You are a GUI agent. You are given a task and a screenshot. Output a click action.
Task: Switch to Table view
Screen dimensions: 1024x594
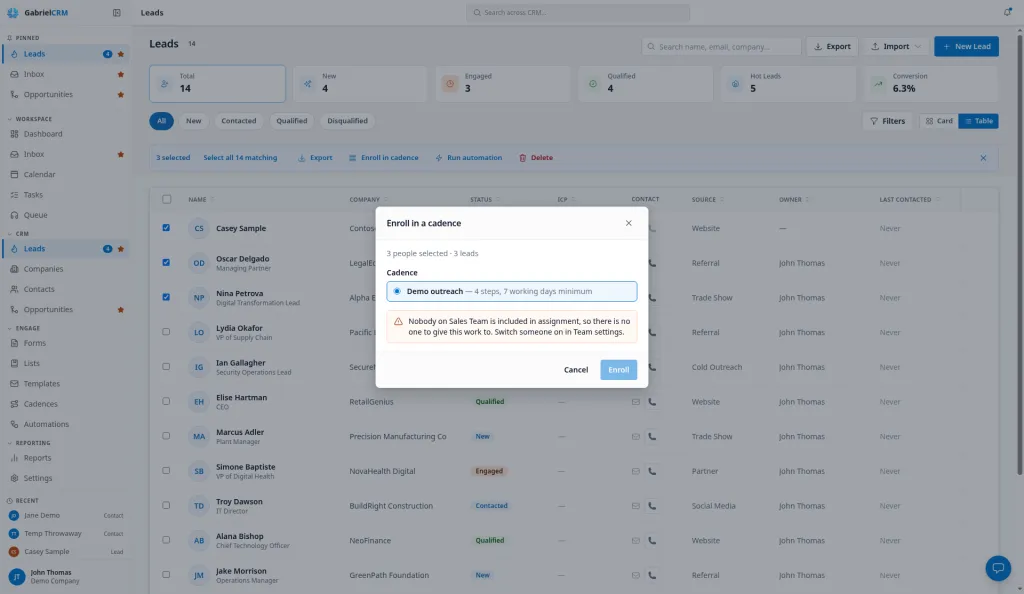978,121
